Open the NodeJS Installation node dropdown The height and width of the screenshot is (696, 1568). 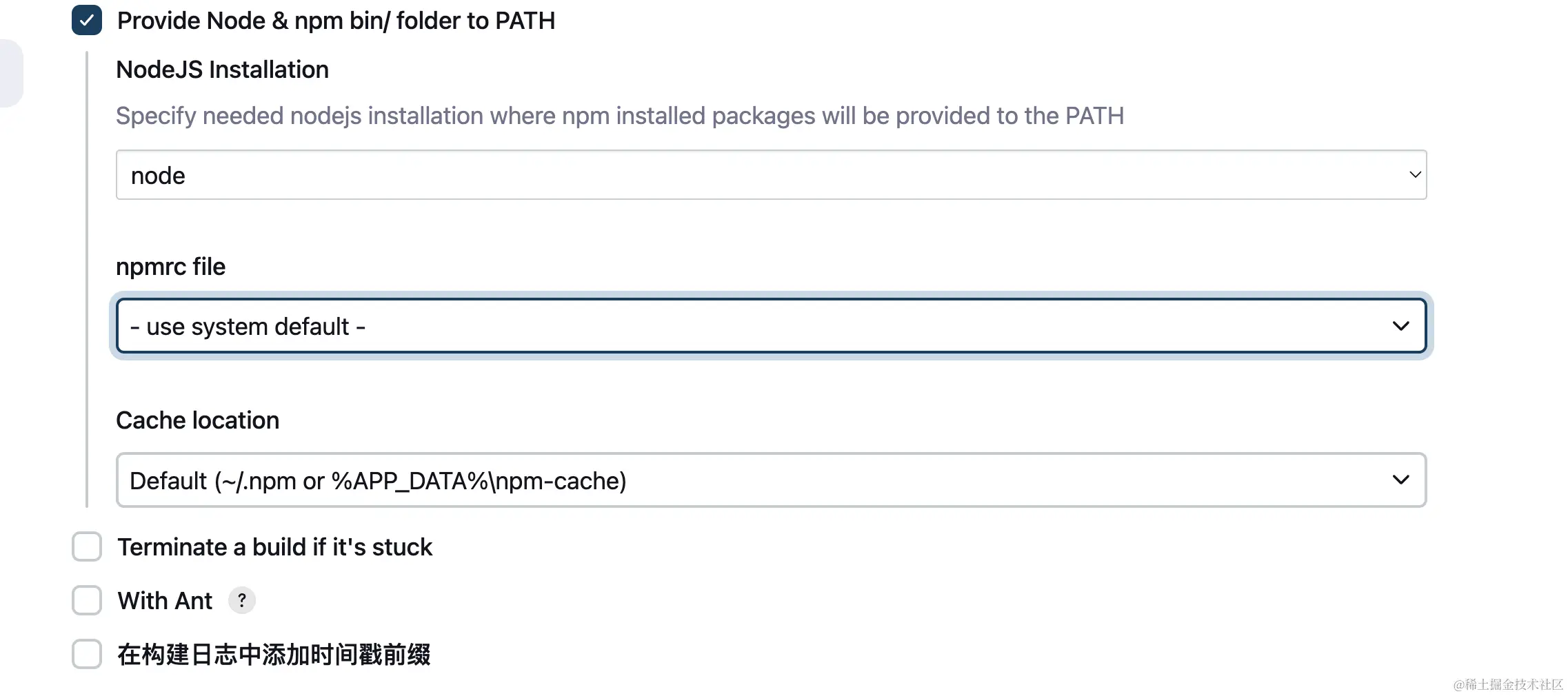(771, 175)
